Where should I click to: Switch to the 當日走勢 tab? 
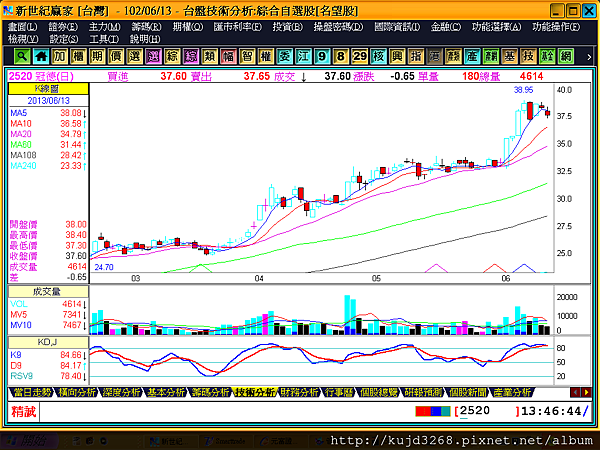click(x=32, y=392)
